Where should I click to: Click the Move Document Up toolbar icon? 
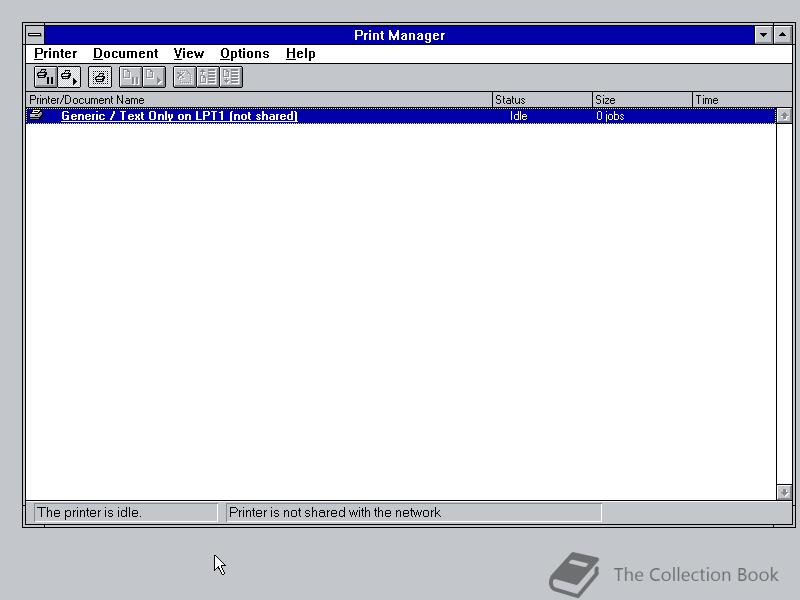208,77
